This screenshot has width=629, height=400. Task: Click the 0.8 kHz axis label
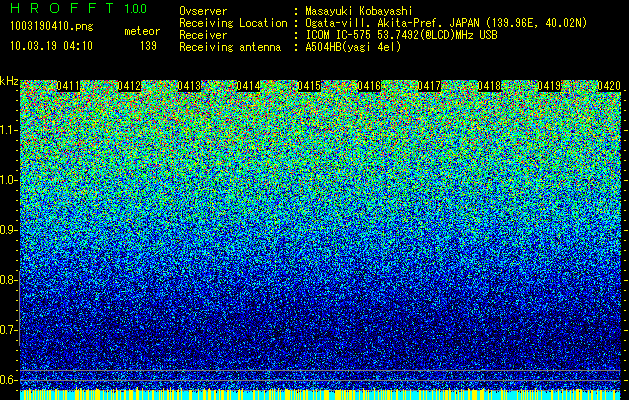[x=9, y=280]
